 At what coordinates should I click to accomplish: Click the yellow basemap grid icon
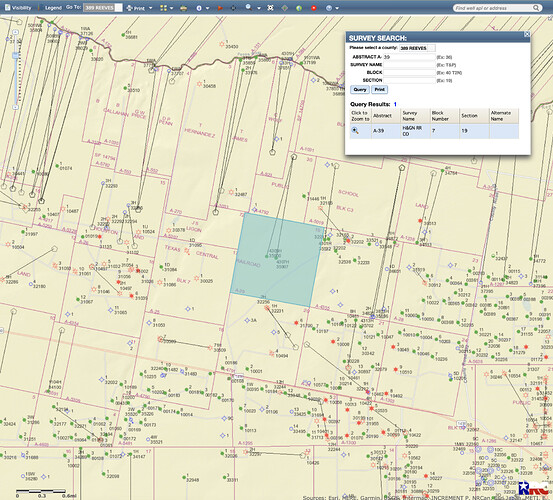click(163, 8)
